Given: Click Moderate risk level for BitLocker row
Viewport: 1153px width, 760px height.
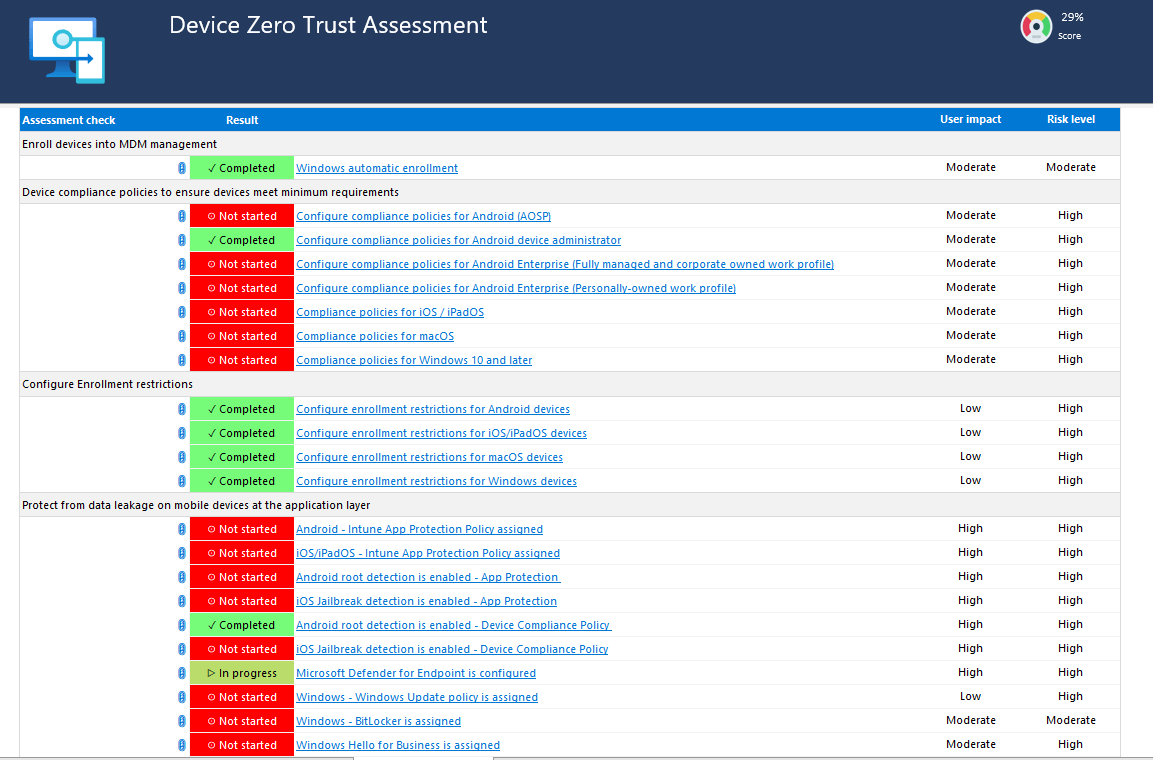Looking at the screenshot, I should click(x=1071, y=720).
